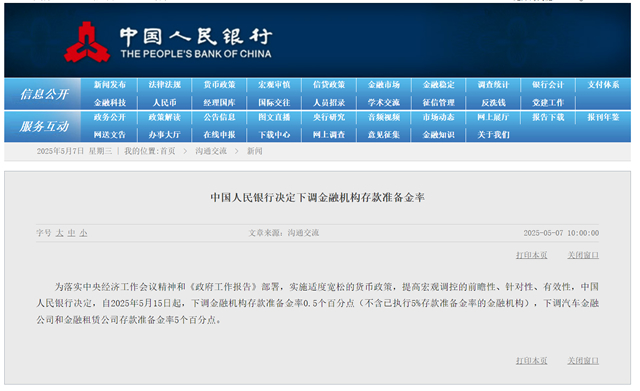The height and width of the screenshot is (391, 640).
Task: Select 征信管理 navigation item
Action: [x=439, y=102]
